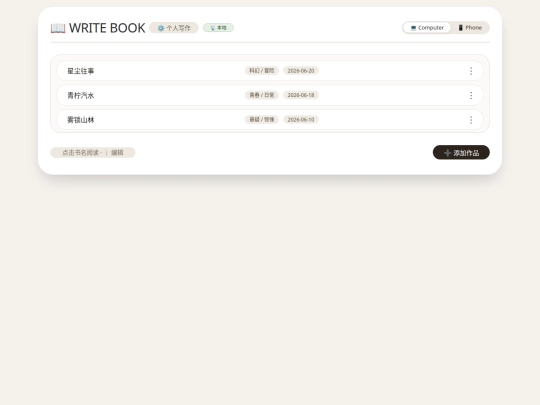The width and height of the screenshot is (540, 405).
Task: Click the 科幻 / 冒险 genre tag
Action: [x=262, y=71]
